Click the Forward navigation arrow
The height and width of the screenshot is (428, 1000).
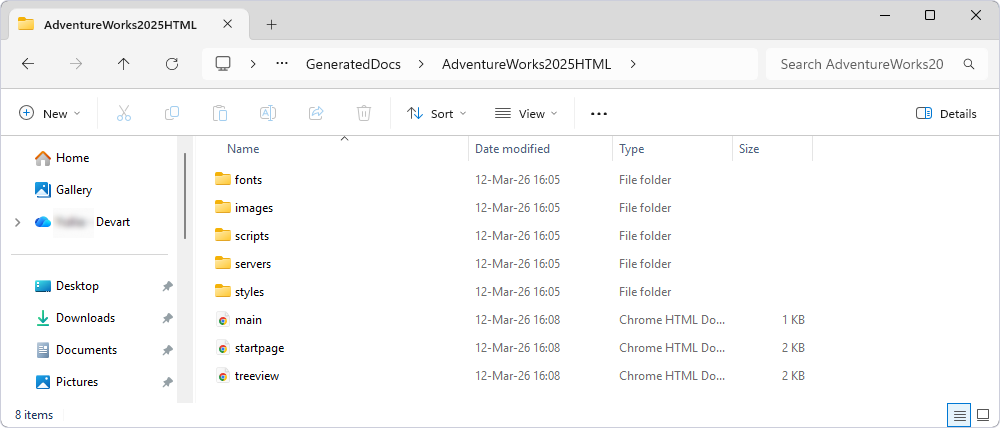coord(76,64)
